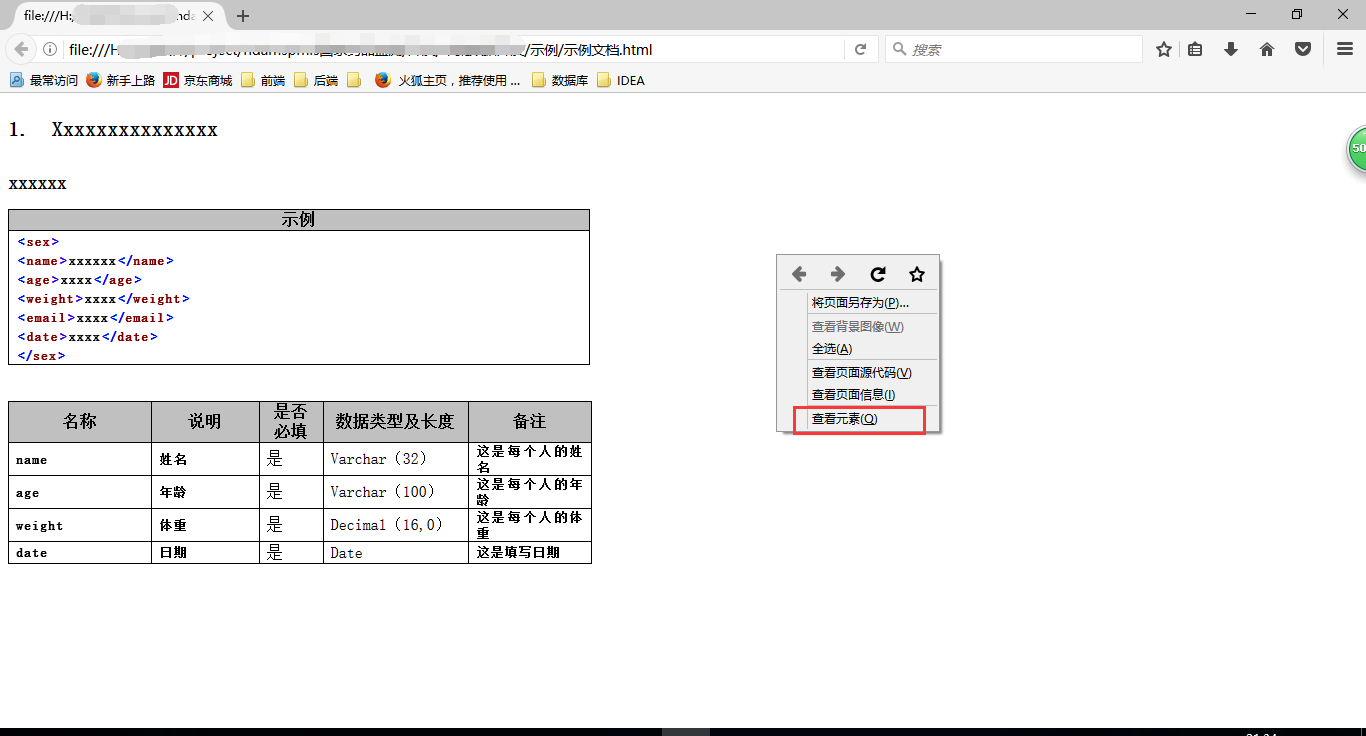Image resolution: width=1366 pixels, height=736 pixels.
Task: Select 查看页面源代码 in context menu
Action: click(859, 373)
